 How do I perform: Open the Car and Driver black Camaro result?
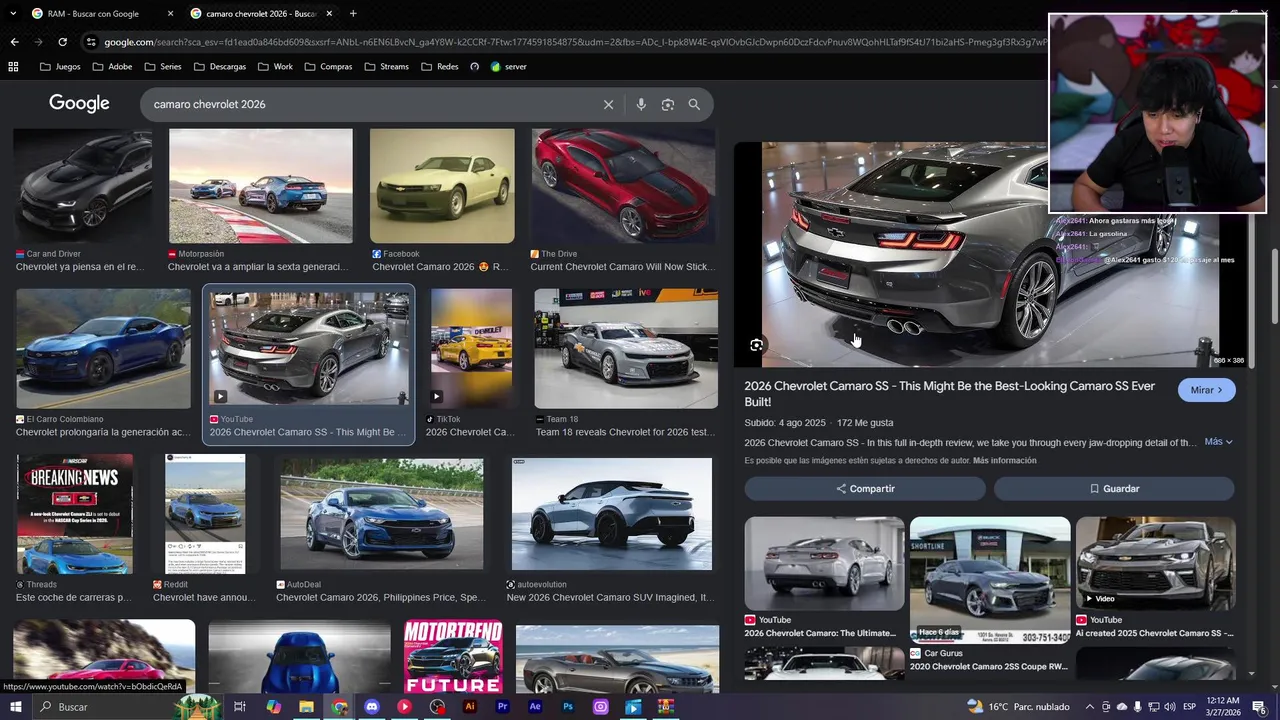83,186
